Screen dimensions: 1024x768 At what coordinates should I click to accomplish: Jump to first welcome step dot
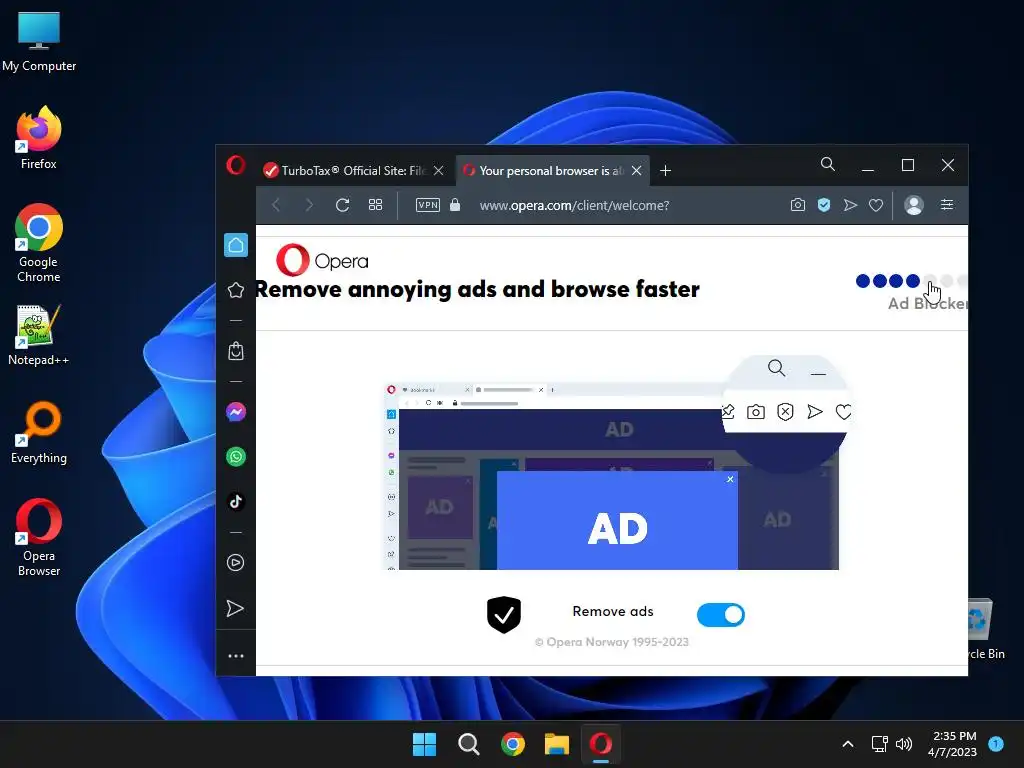coord(863,281)
